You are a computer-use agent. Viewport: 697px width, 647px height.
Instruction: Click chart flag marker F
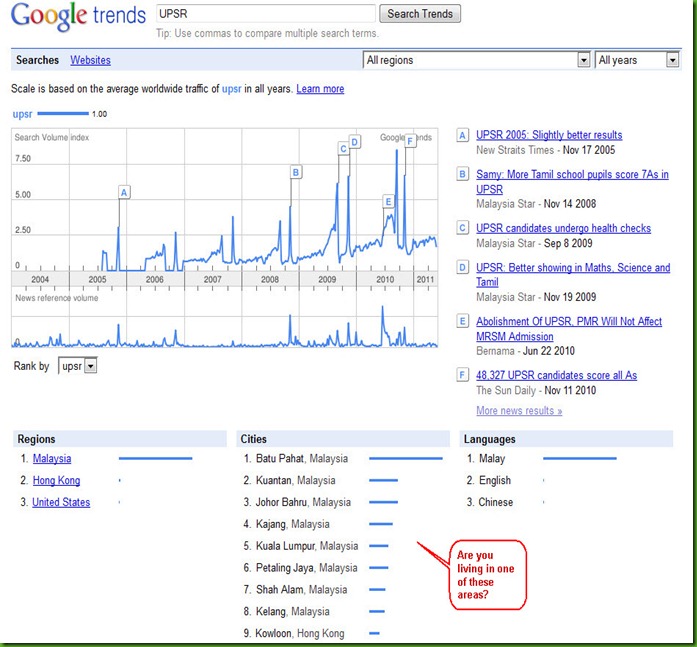(x=410, y=141)
